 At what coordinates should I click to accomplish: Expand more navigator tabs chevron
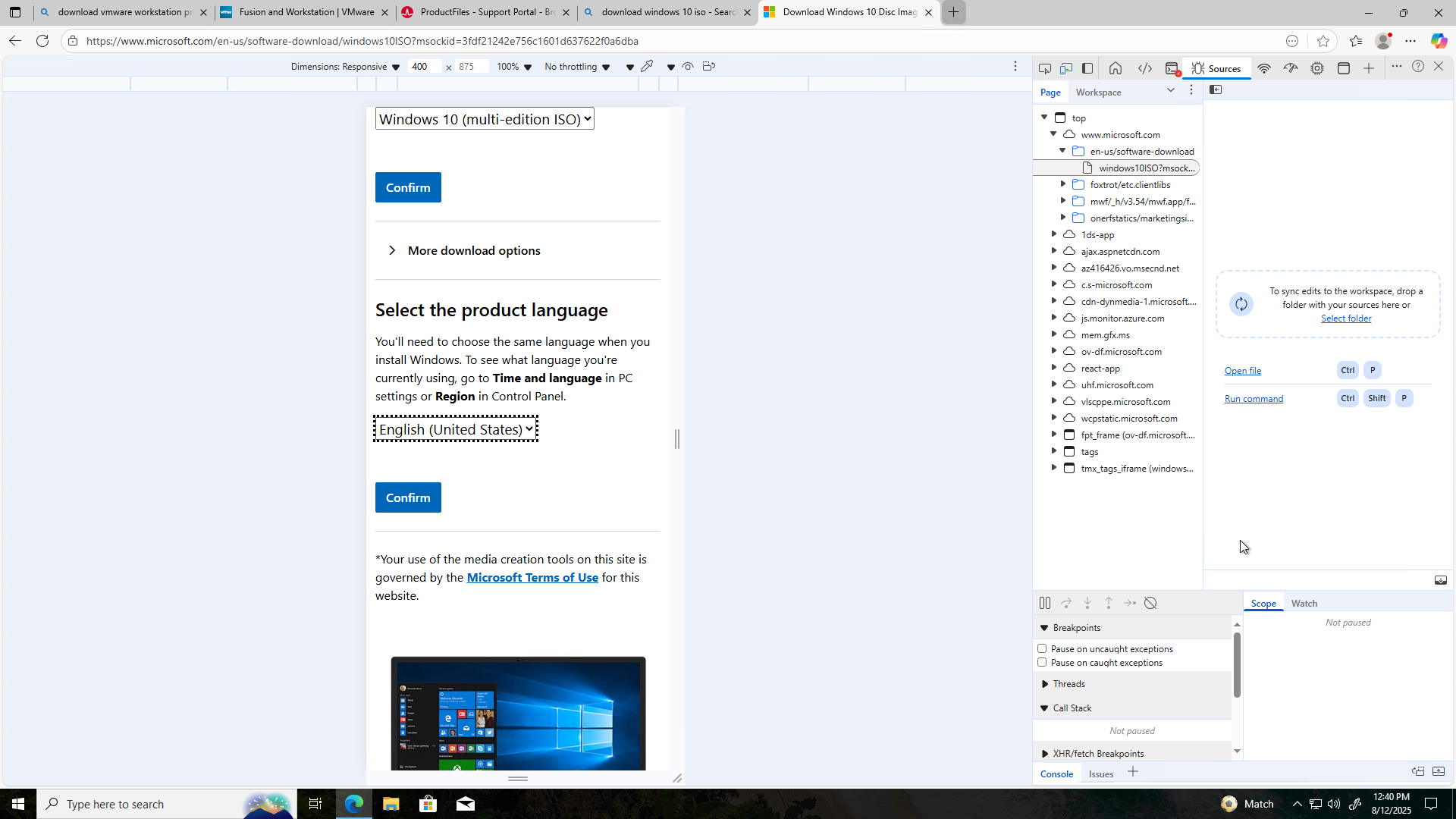(1171, 90)
